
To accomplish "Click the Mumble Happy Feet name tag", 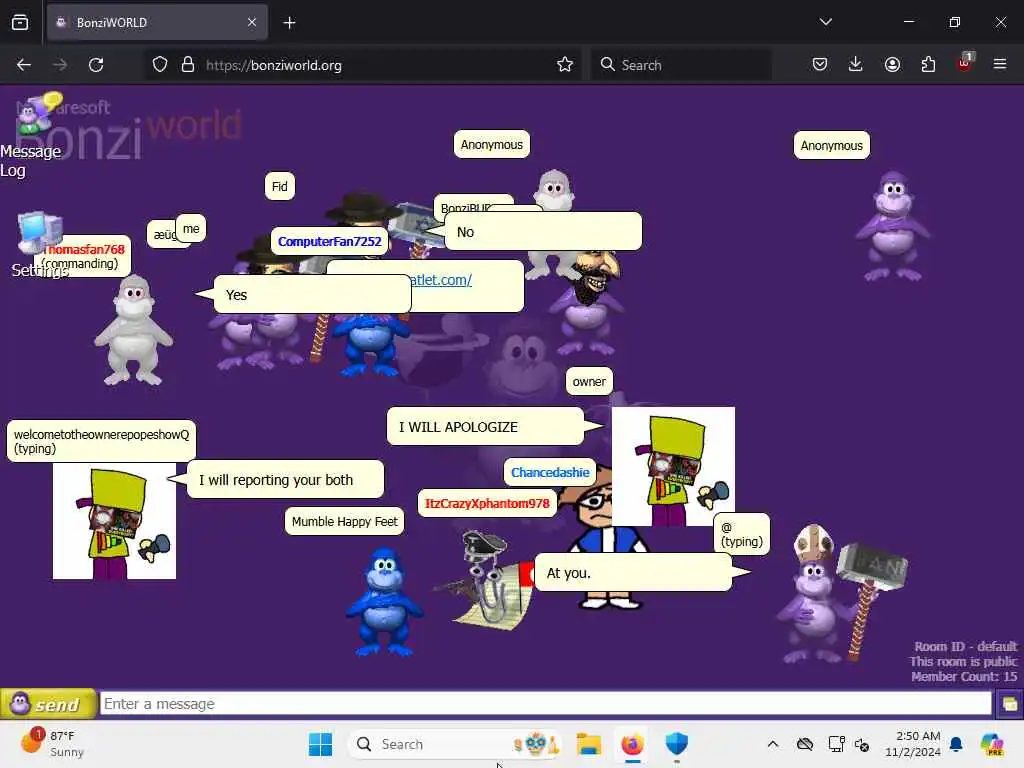I will coord(344,521).
